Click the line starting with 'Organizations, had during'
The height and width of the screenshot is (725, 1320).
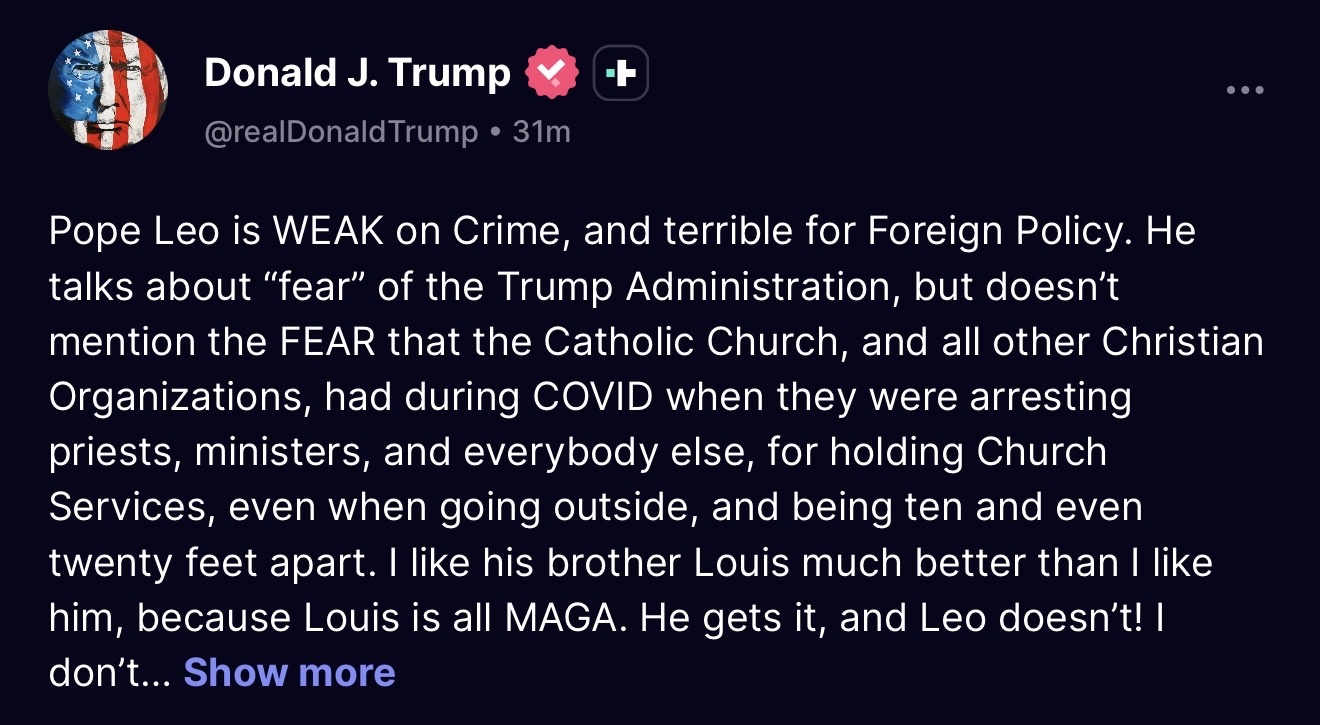click(590, 397)
